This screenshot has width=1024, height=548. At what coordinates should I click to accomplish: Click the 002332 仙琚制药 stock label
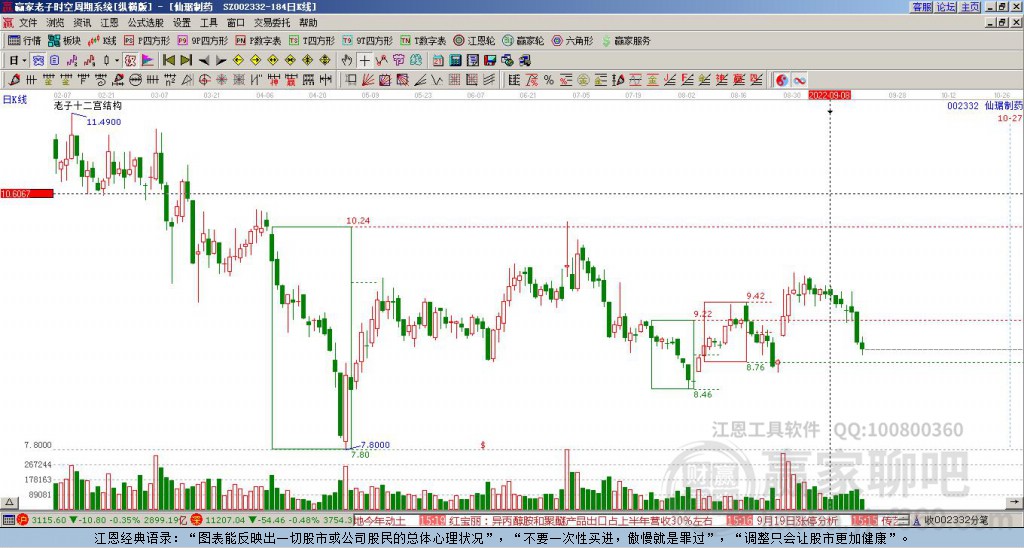click(984, 105)
